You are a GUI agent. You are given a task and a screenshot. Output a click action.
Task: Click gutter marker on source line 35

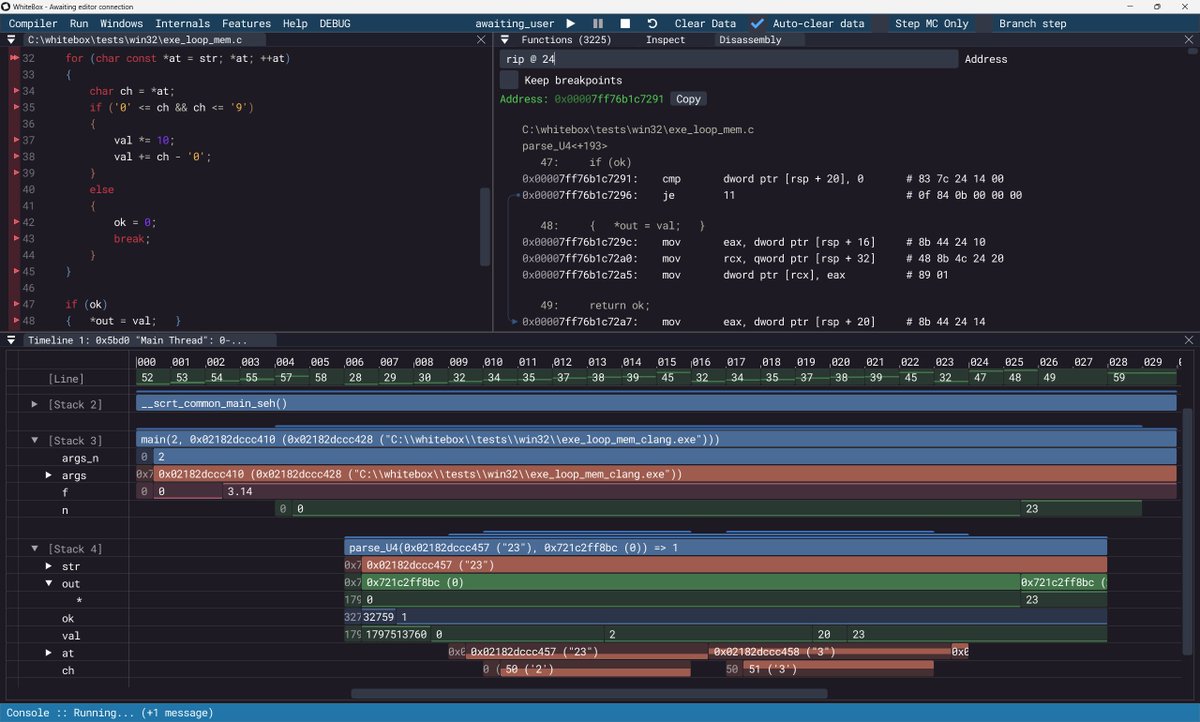pos(15,108)
